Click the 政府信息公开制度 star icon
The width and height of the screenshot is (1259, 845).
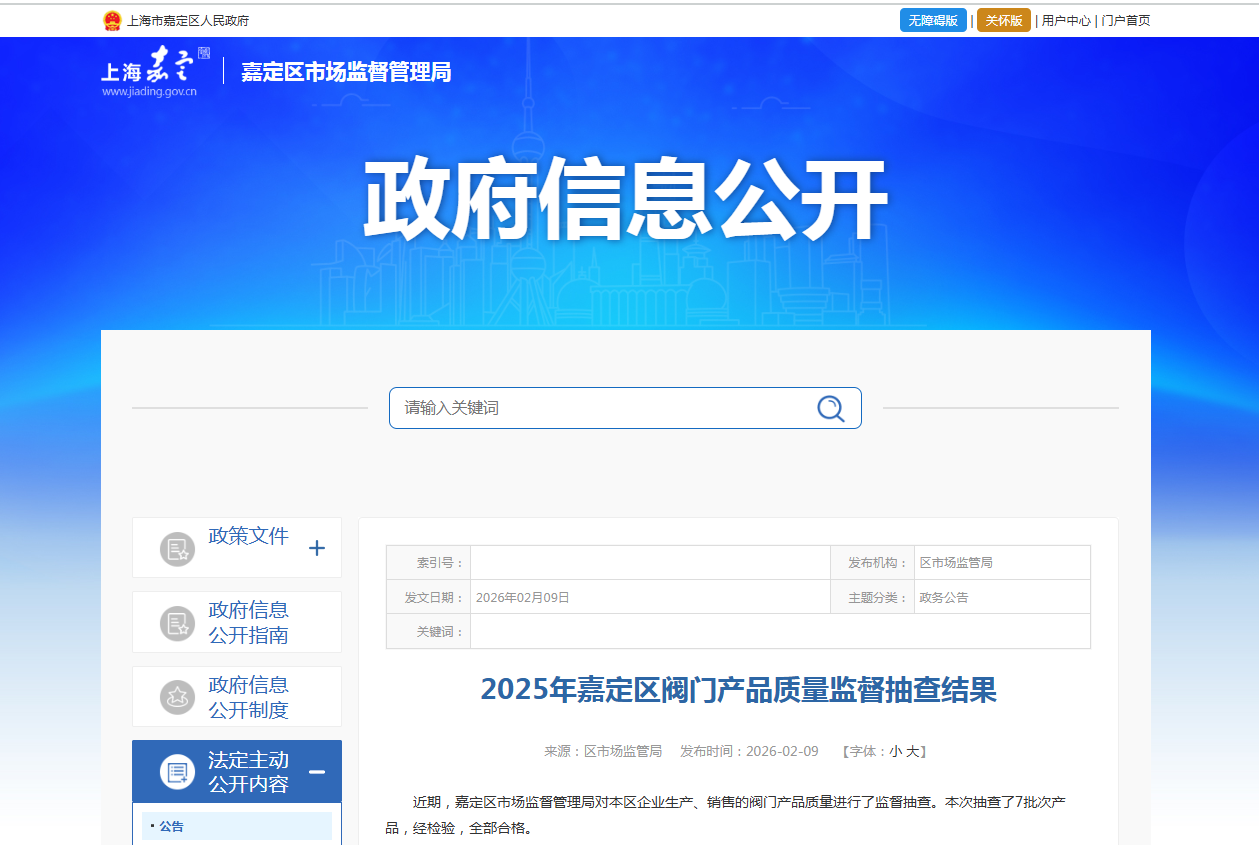pyautogui.click(x=177, y=696)
